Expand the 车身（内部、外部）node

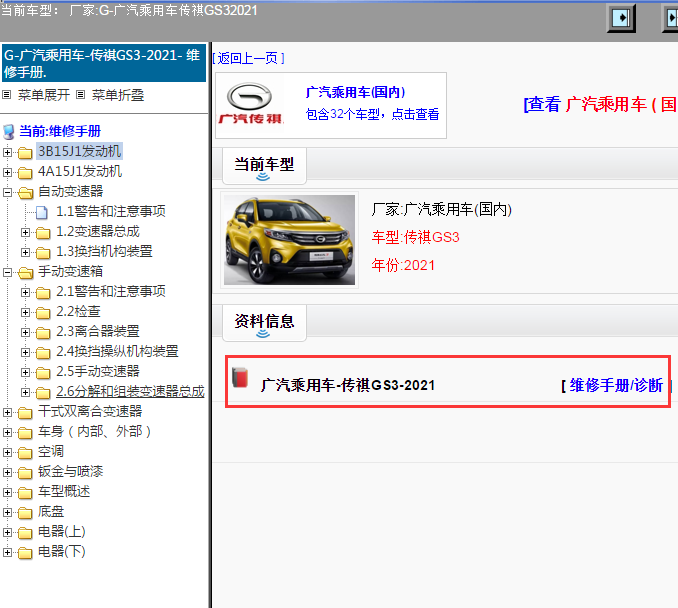click(7, 432)
